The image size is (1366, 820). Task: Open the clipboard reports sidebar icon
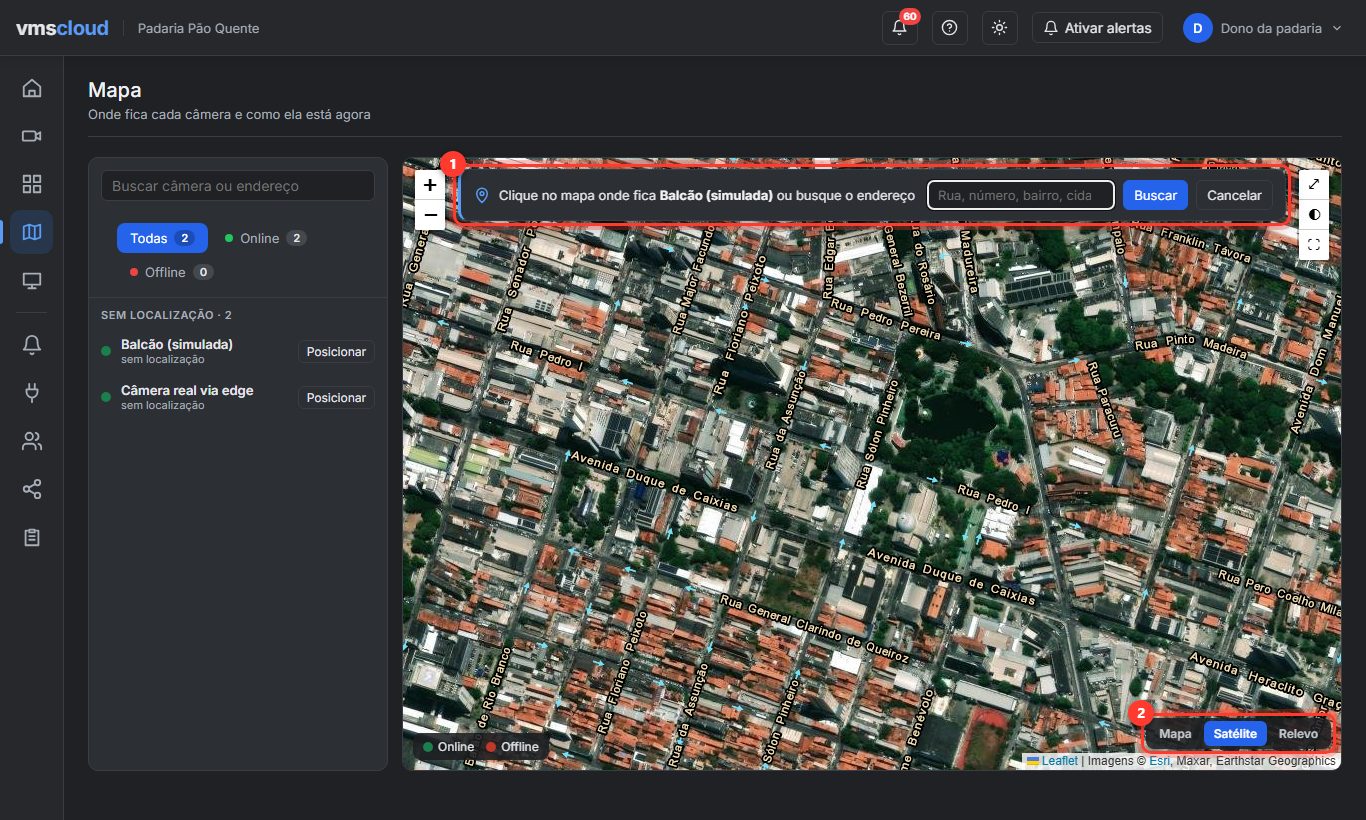point(32,537)
